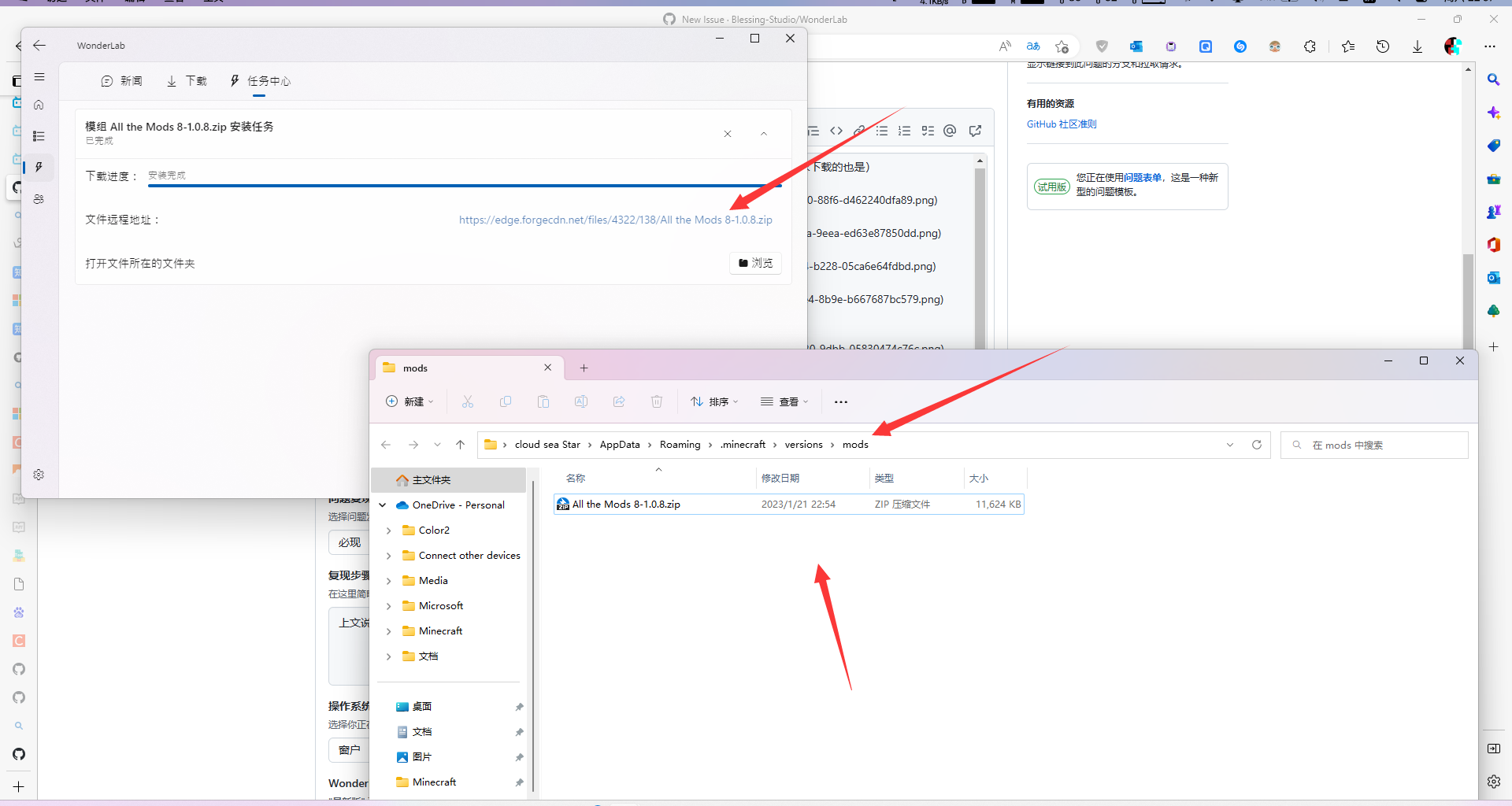Expand the OneDrive - Personal tree node
This screenshot has width=1512, height=806.
coord(384,505)
